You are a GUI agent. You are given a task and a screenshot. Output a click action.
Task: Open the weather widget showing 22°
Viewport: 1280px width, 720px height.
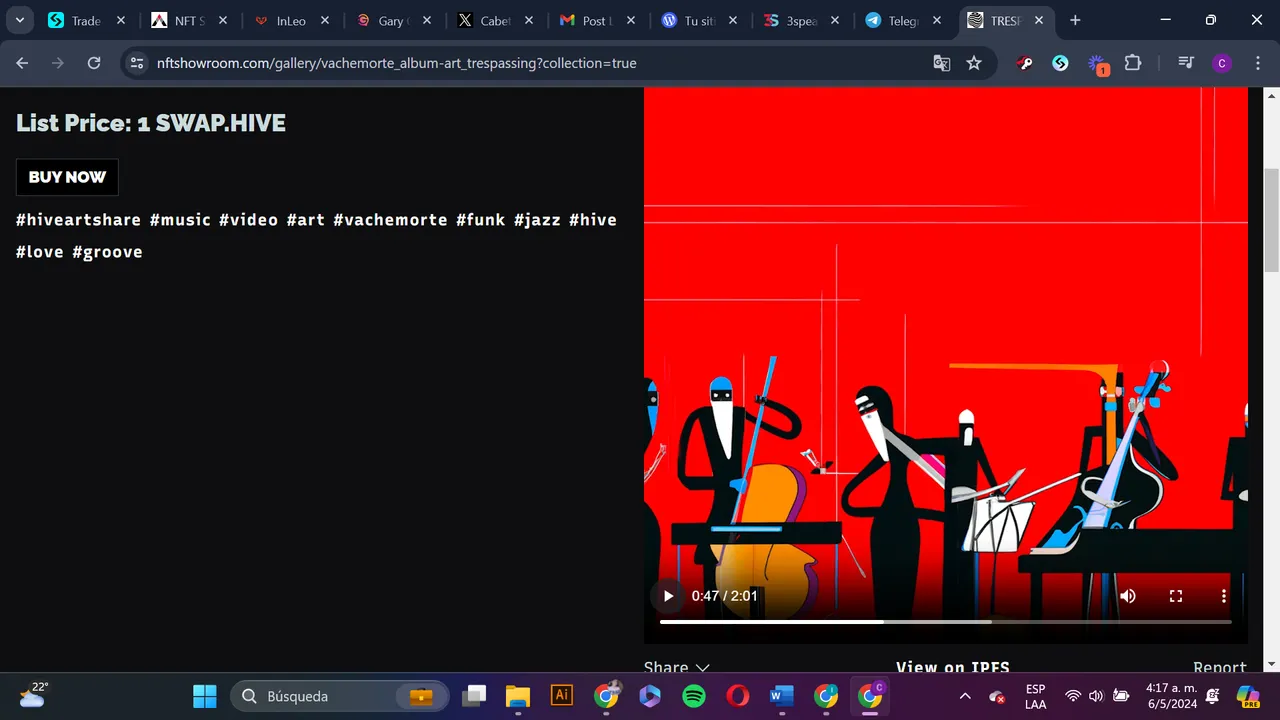click(33, 695)
